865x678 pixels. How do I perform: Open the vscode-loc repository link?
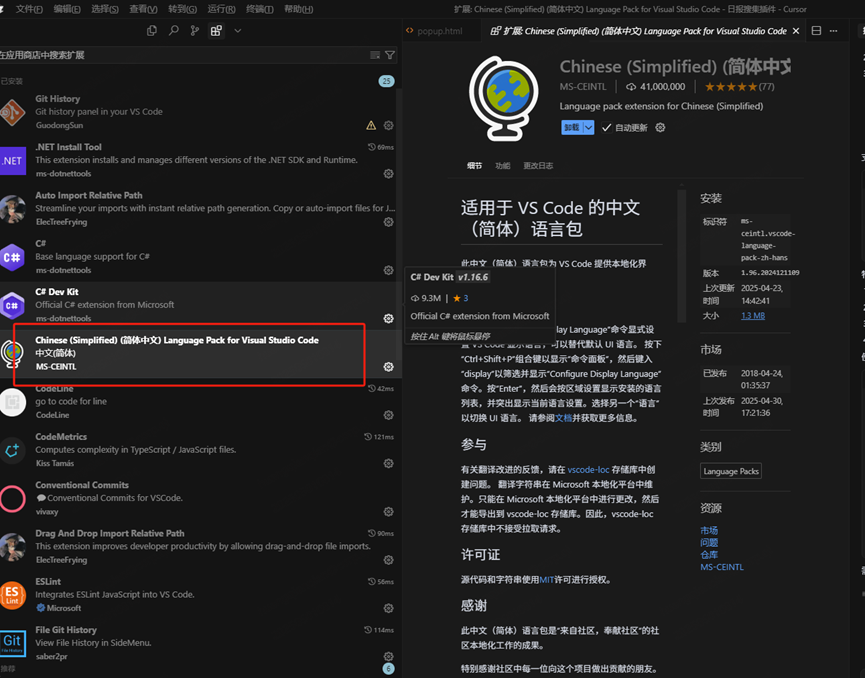point(588,469)
